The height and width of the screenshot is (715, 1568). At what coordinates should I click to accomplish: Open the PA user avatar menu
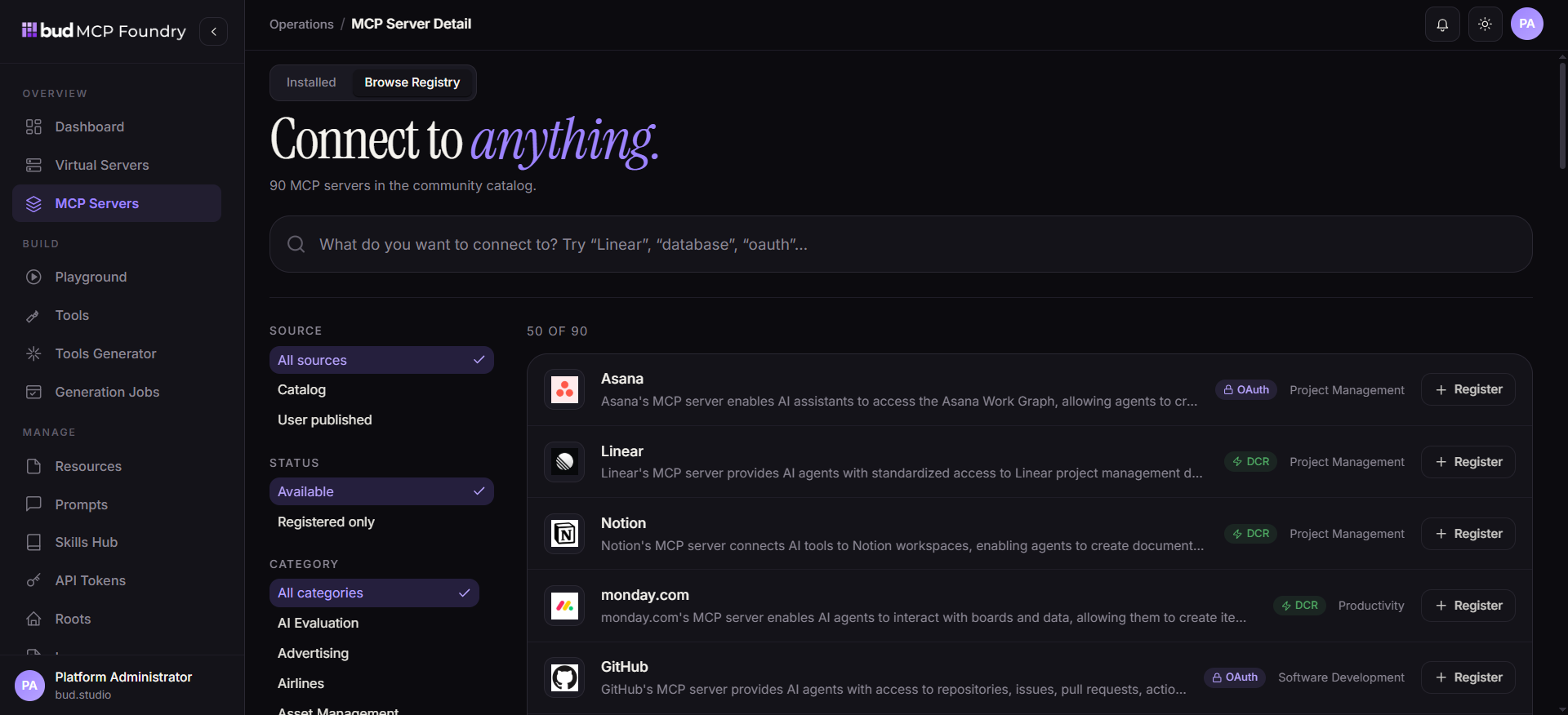pyautogui.click(x=1526, y=24)
